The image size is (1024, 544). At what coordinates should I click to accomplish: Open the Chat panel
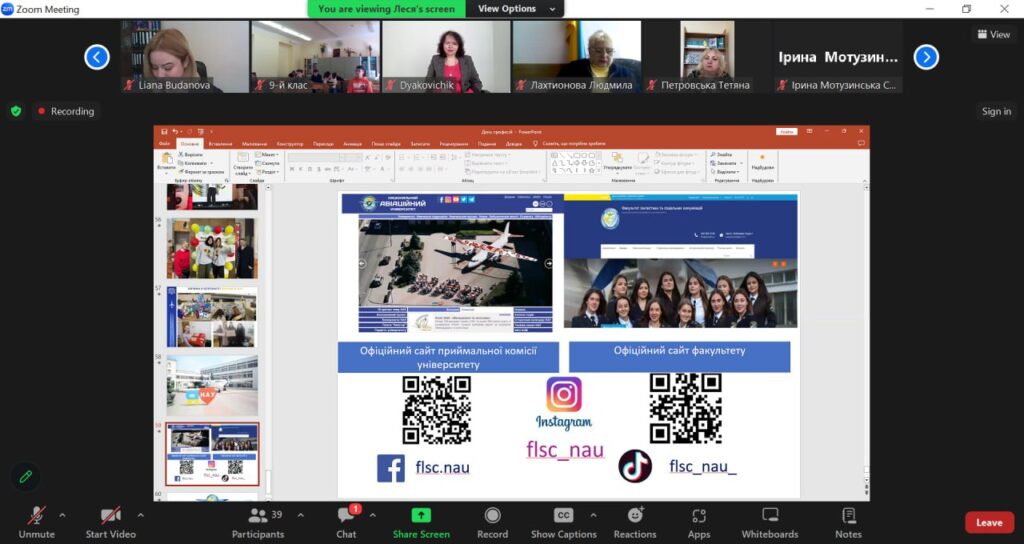tap(346, 521)
